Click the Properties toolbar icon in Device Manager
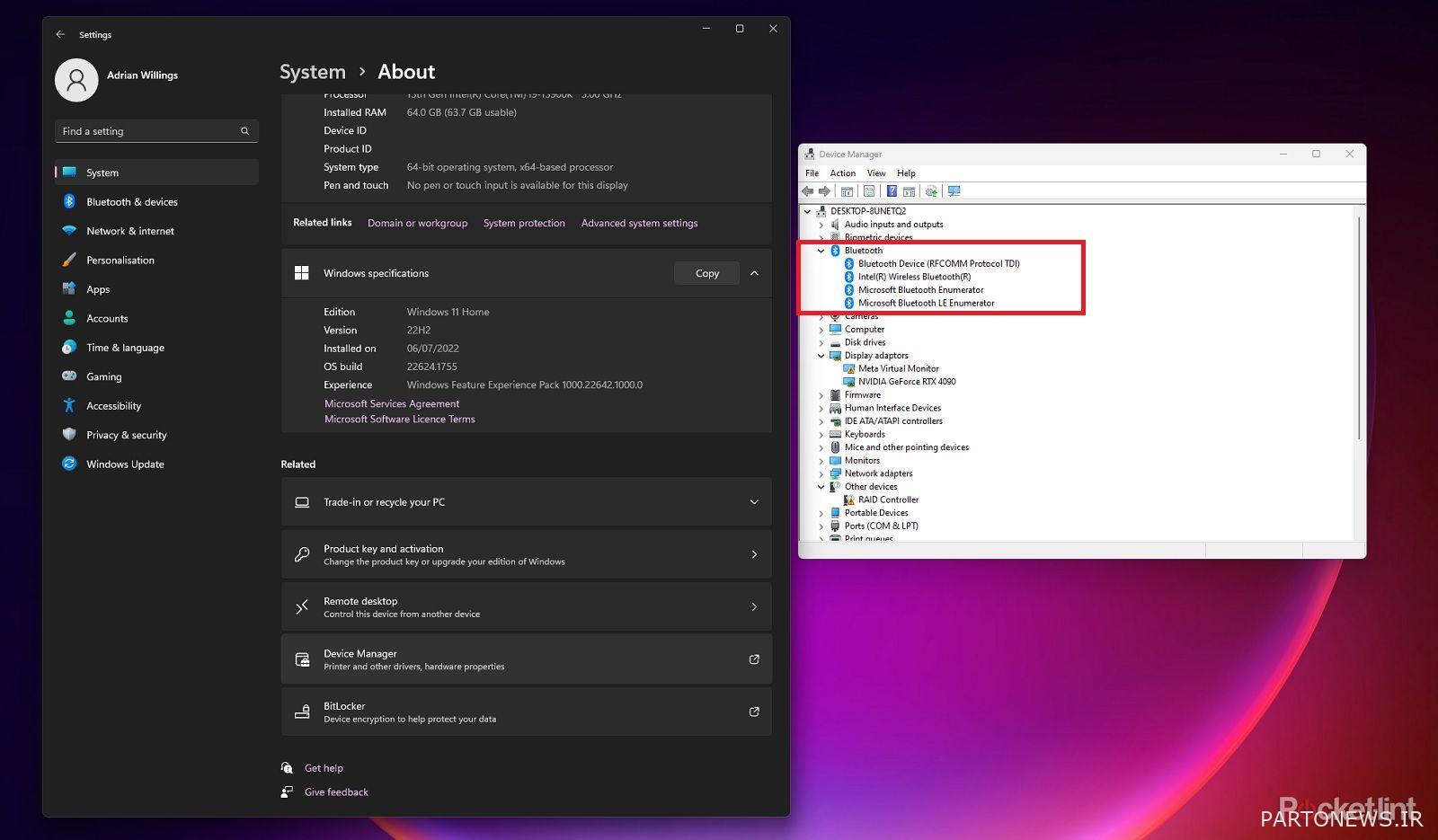This screenshot has height=840, width=1438. [869, 191]
